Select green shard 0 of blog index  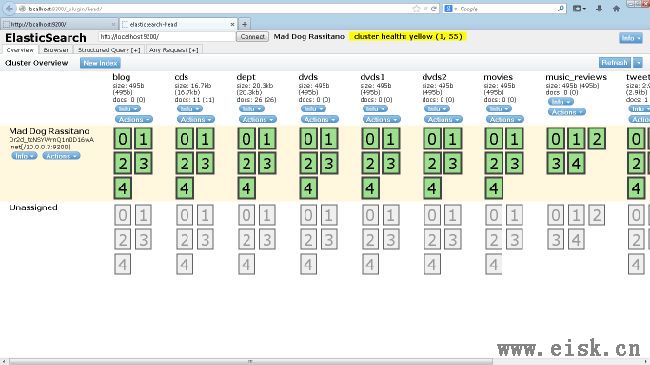coord(123,139)
